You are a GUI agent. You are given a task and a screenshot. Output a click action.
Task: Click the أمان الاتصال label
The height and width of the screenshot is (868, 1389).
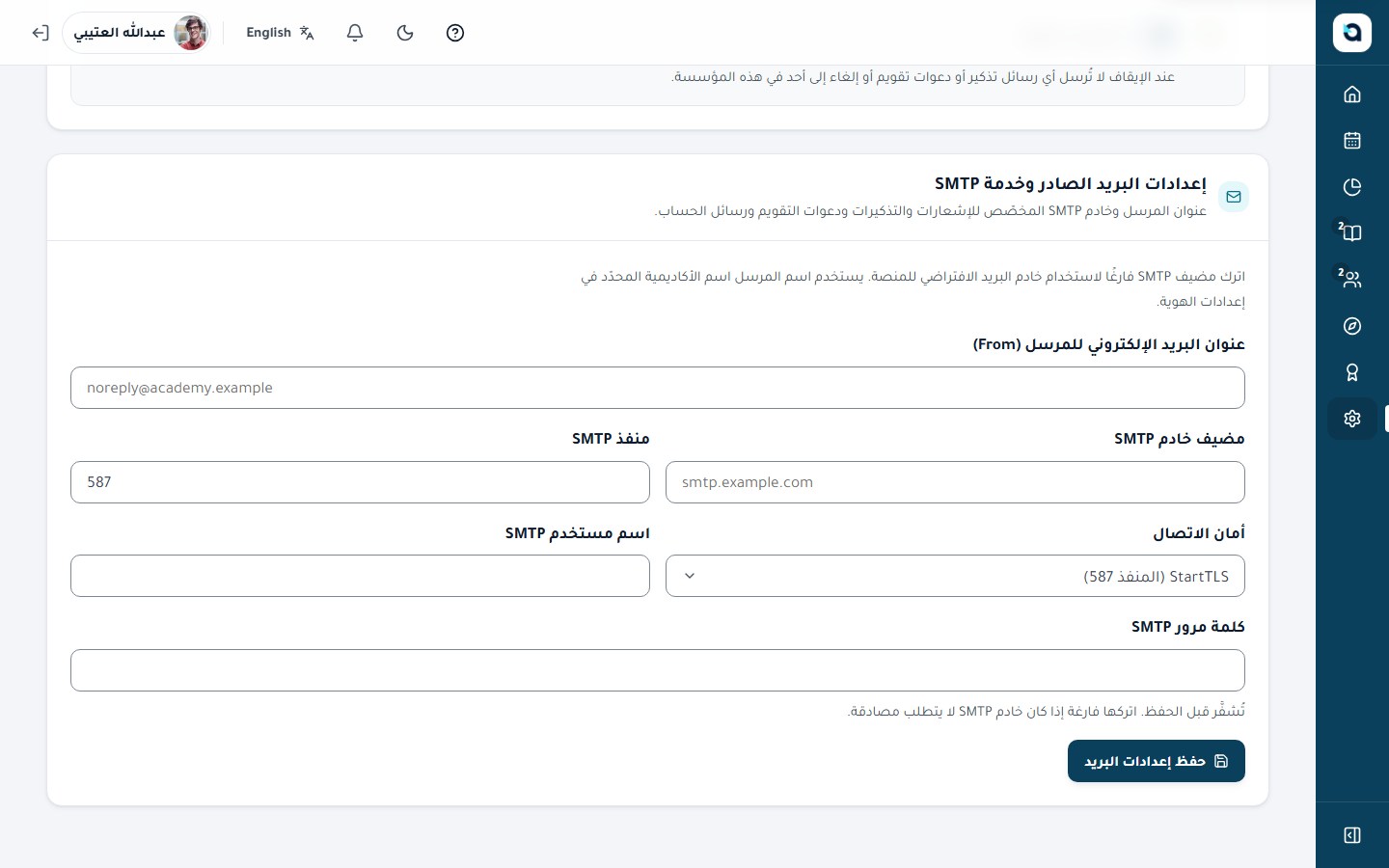(1199, 532)
